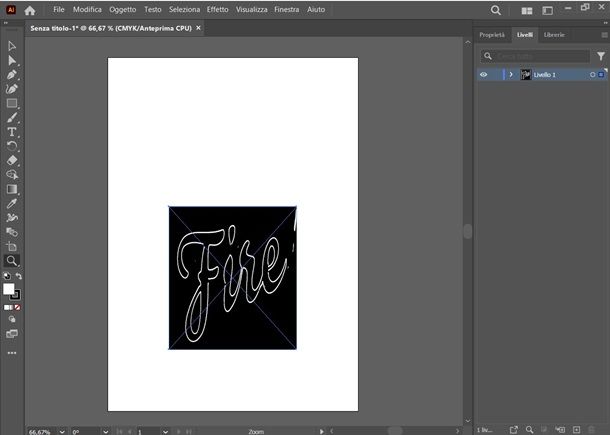Select the Rectangle tool
Image resolution: width=610 pixels, height=435 pixels.
(12, 103)
